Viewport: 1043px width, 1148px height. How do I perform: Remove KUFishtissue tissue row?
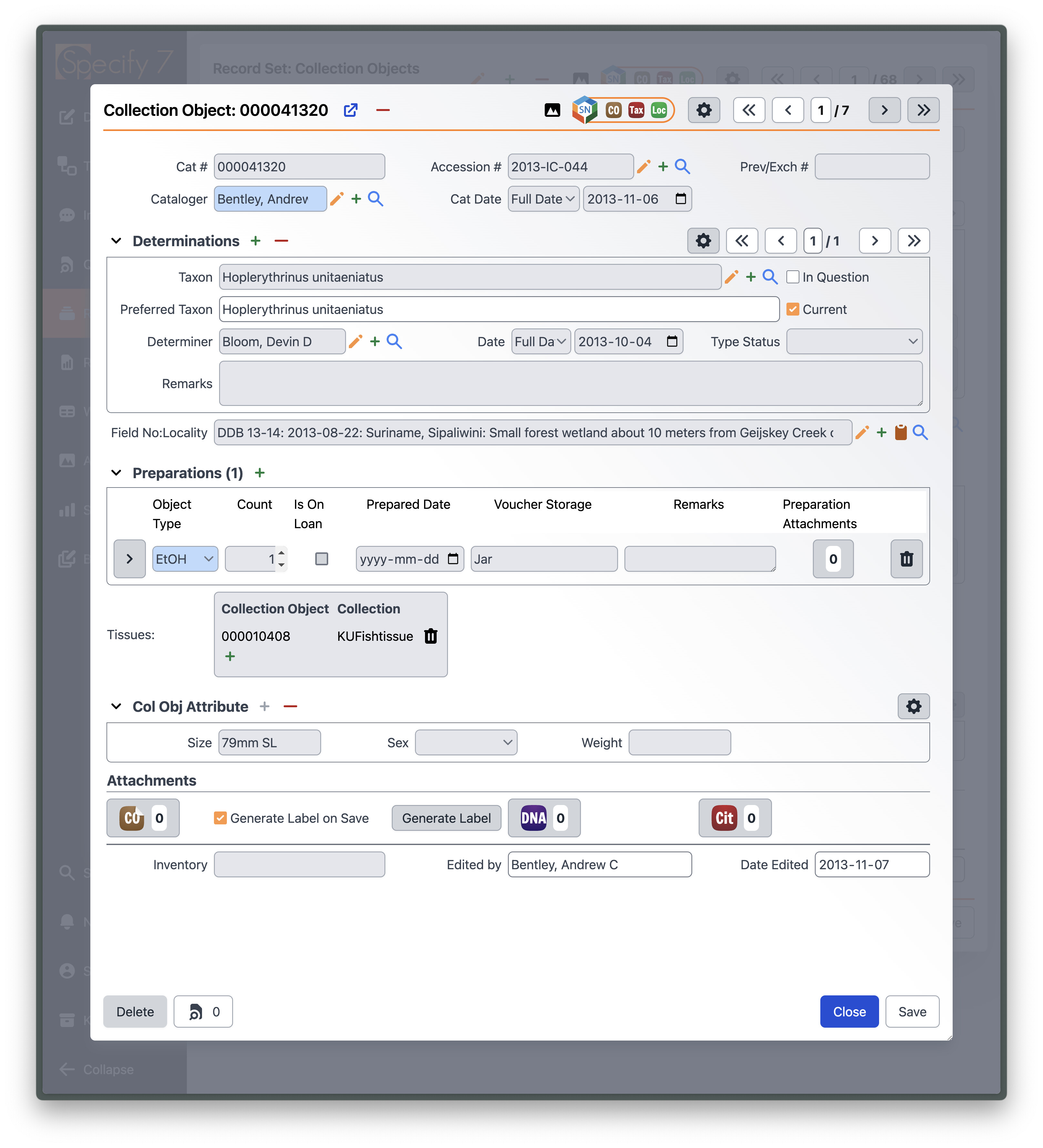[430, 636]
